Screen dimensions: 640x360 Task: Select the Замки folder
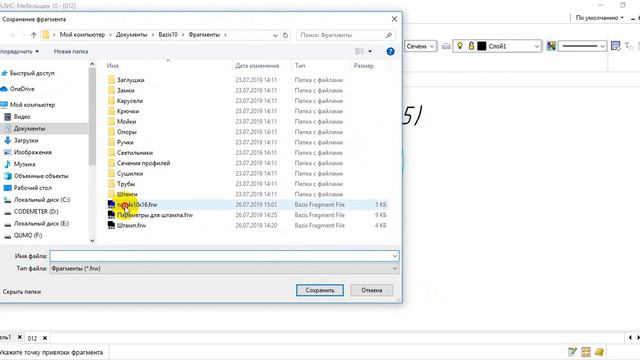tap(125, 90)
